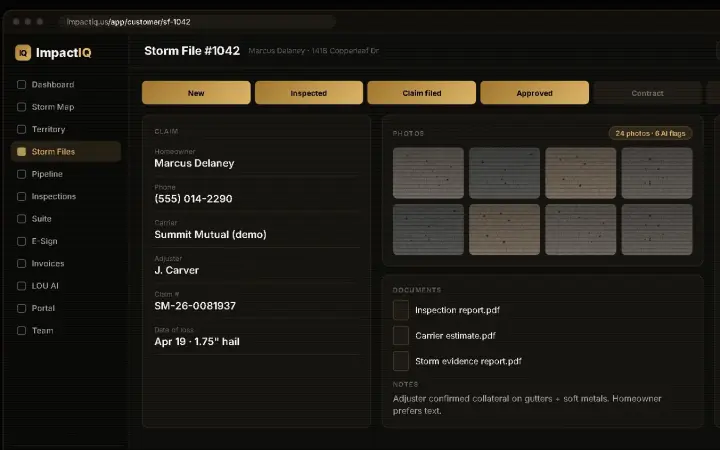The height and width of the screenshot is (450, 720).
Task: Open the fourth photo thumbnail in top row
Action: (x=657, y=173)
